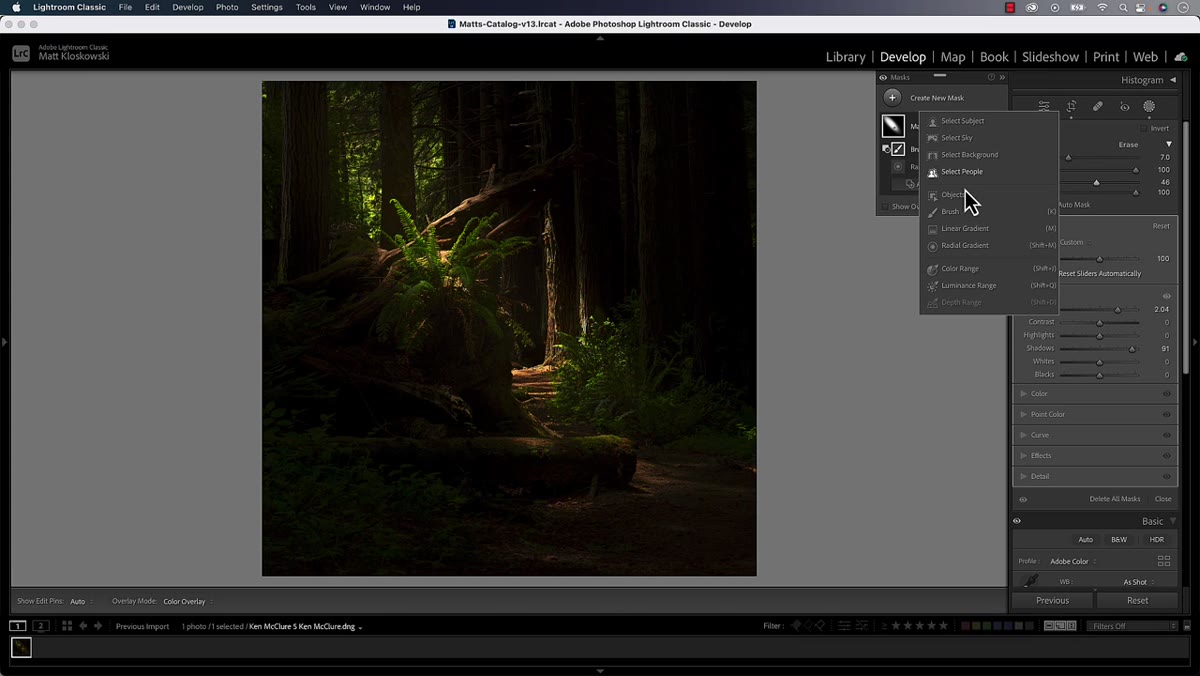Viewport: 1200px width, 676px height.
Task: Choose Color Range in mask menu
Action: point(989,269)
